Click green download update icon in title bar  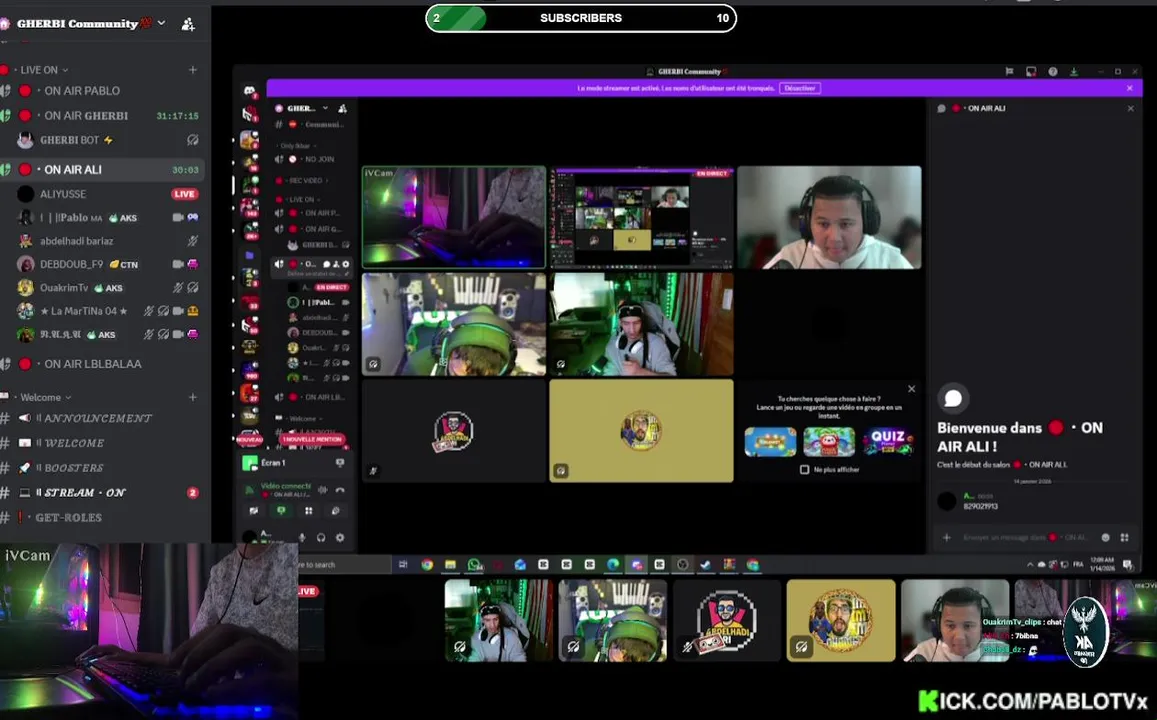pos(1074,72)
